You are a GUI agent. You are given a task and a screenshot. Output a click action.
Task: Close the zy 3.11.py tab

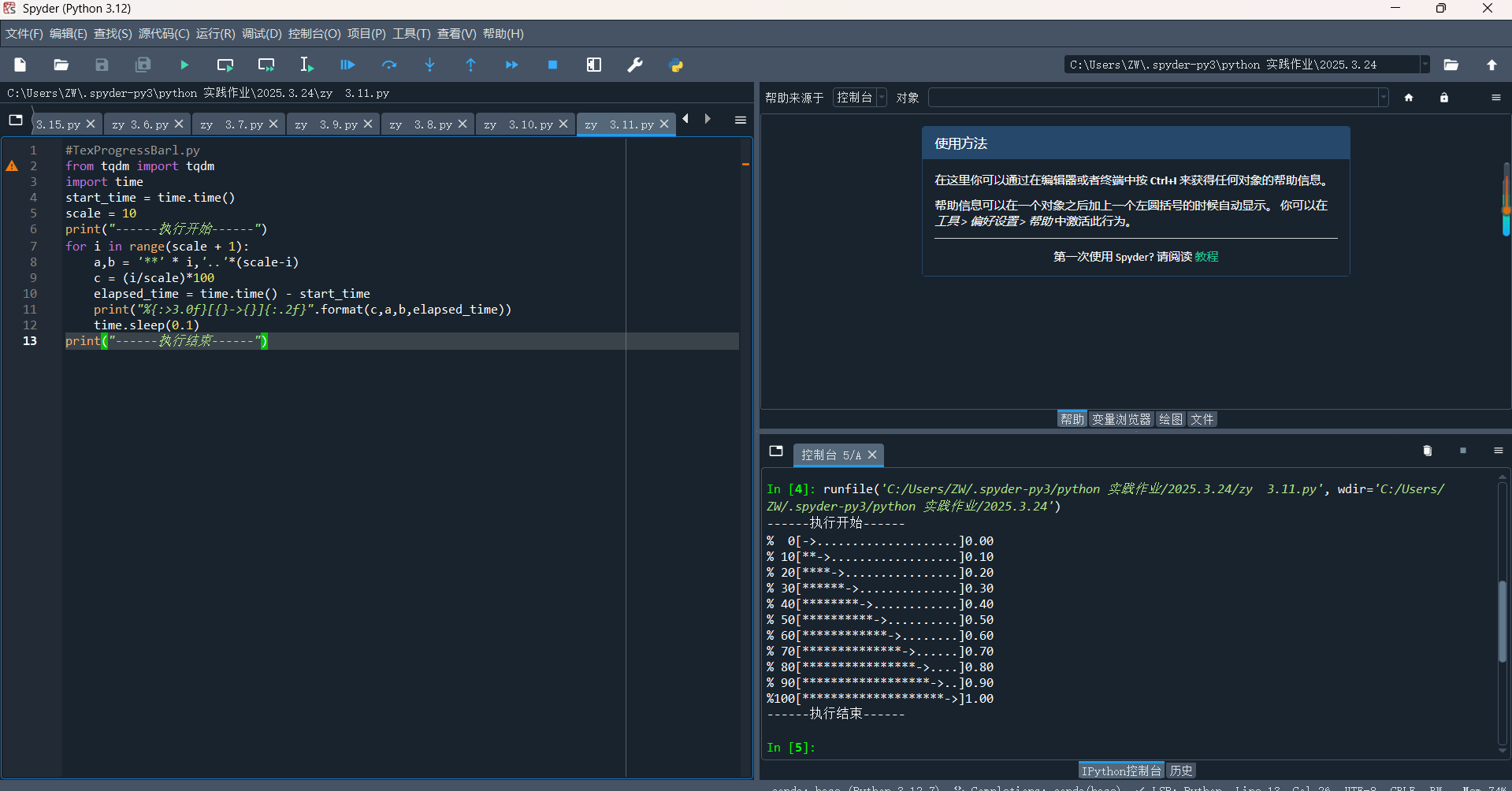click(664, 124)
